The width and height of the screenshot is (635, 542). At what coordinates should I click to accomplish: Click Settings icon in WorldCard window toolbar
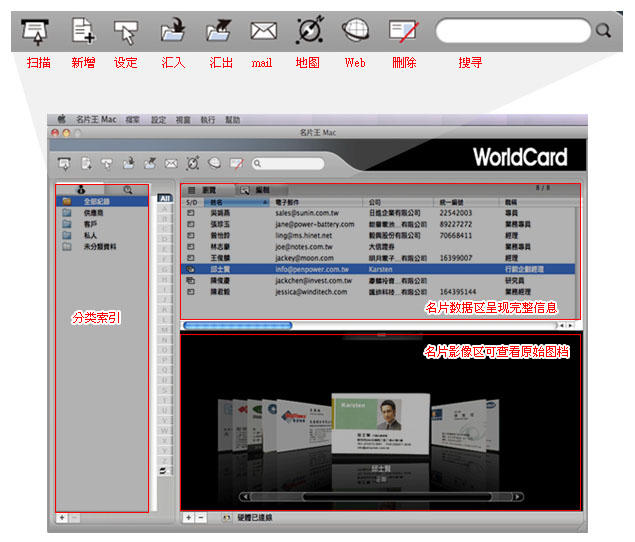[x=107, y=164]
